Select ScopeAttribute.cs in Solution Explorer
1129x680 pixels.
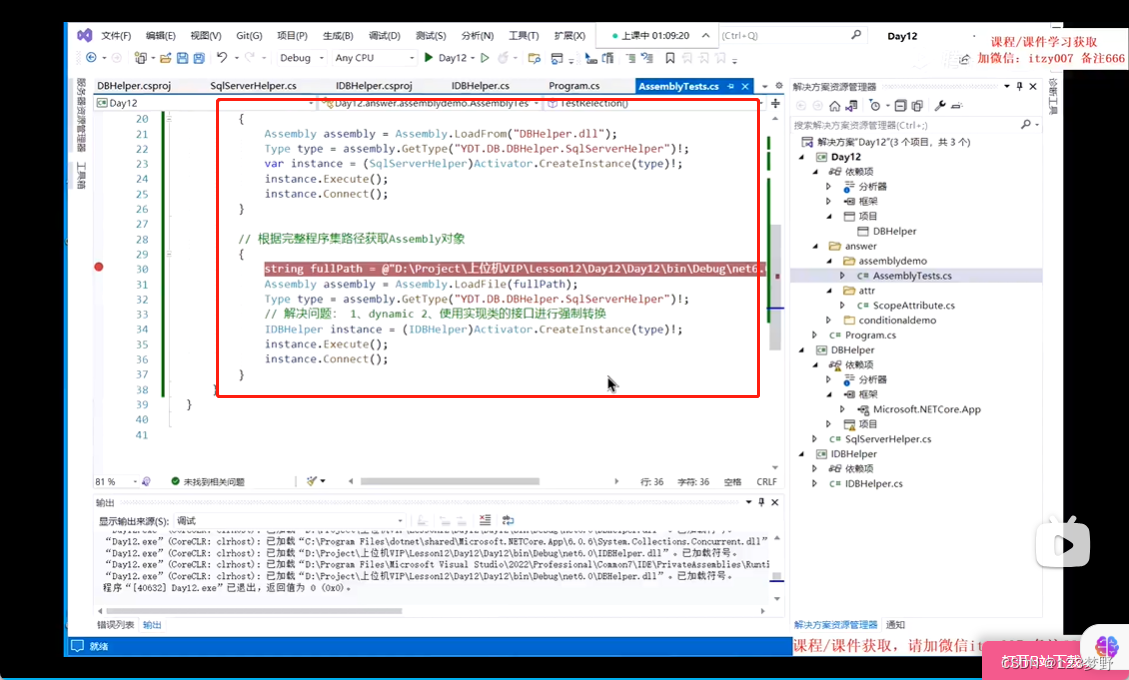(x=914, y=305)
